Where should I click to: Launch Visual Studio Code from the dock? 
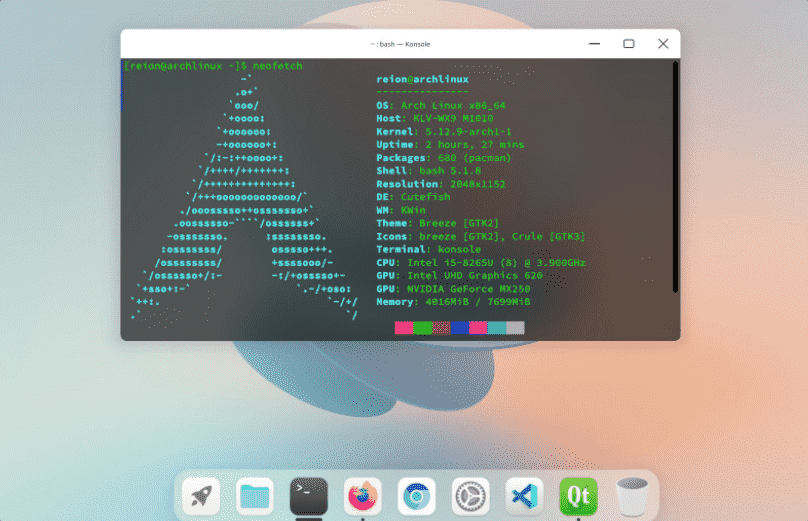(525, 496)
